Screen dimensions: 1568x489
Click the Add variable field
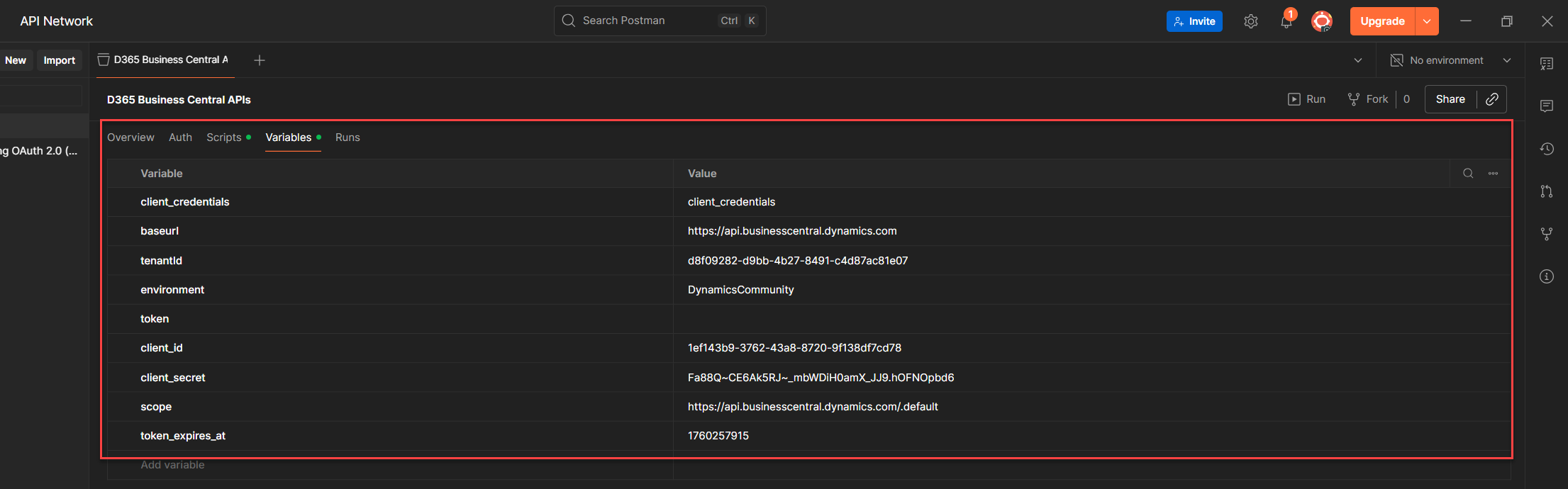(x=390, y=465)
